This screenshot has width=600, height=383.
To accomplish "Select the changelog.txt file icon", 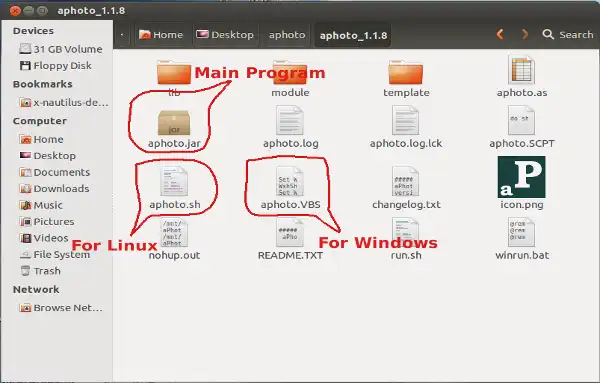I will pos(405,181).
